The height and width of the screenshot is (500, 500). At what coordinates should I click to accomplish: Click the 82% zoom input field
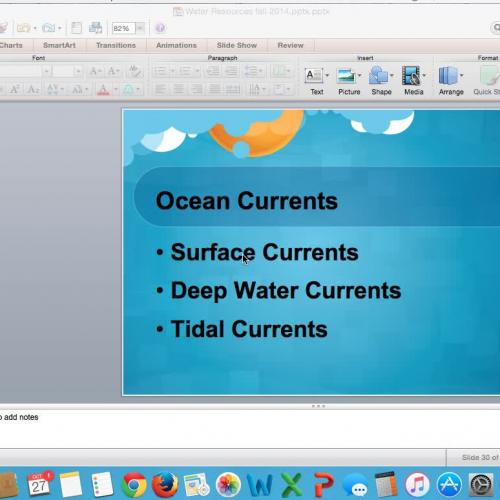pyautogui.click(x=123, y=28)
